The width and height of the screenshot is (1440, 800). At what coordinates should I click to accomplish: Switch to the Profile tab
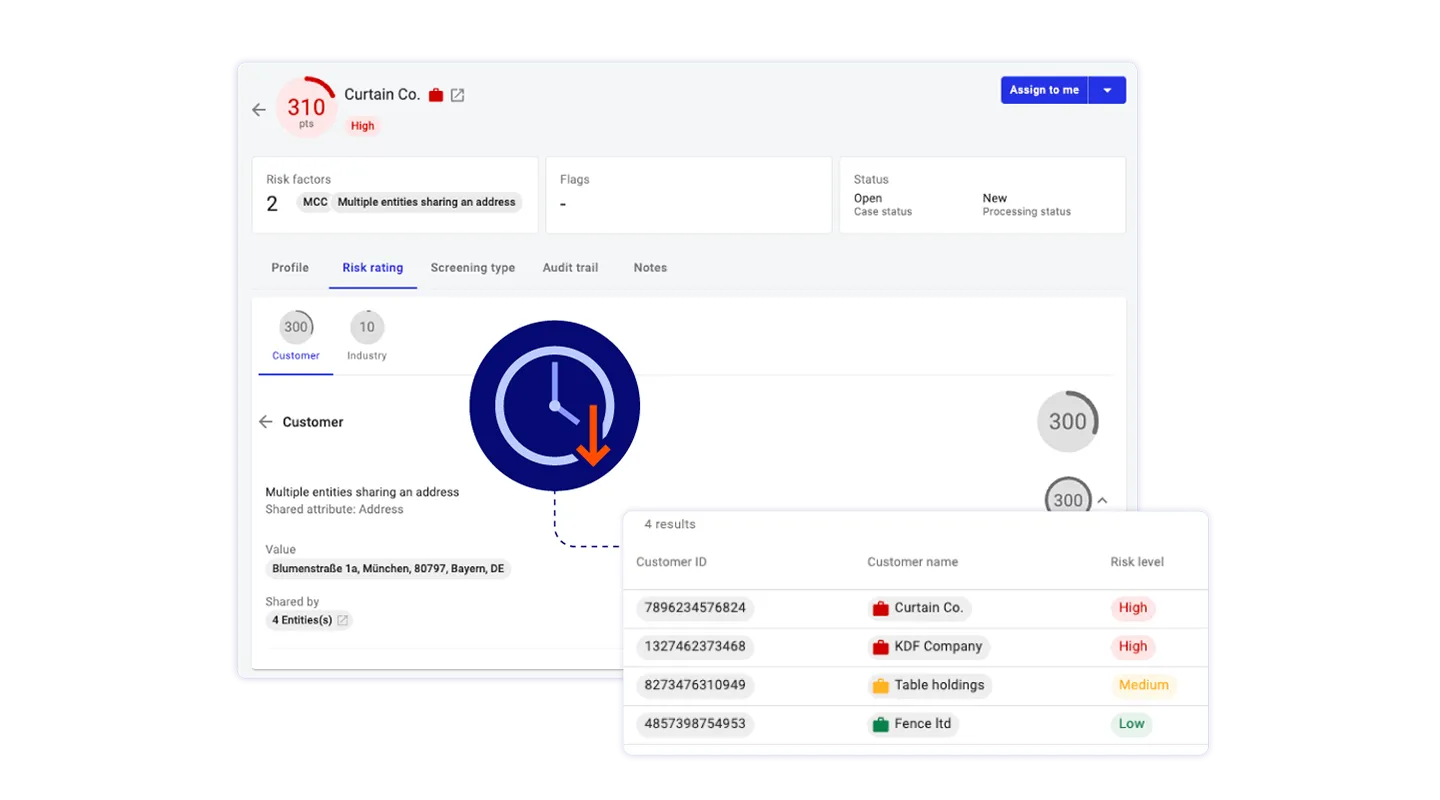point(290,268)
